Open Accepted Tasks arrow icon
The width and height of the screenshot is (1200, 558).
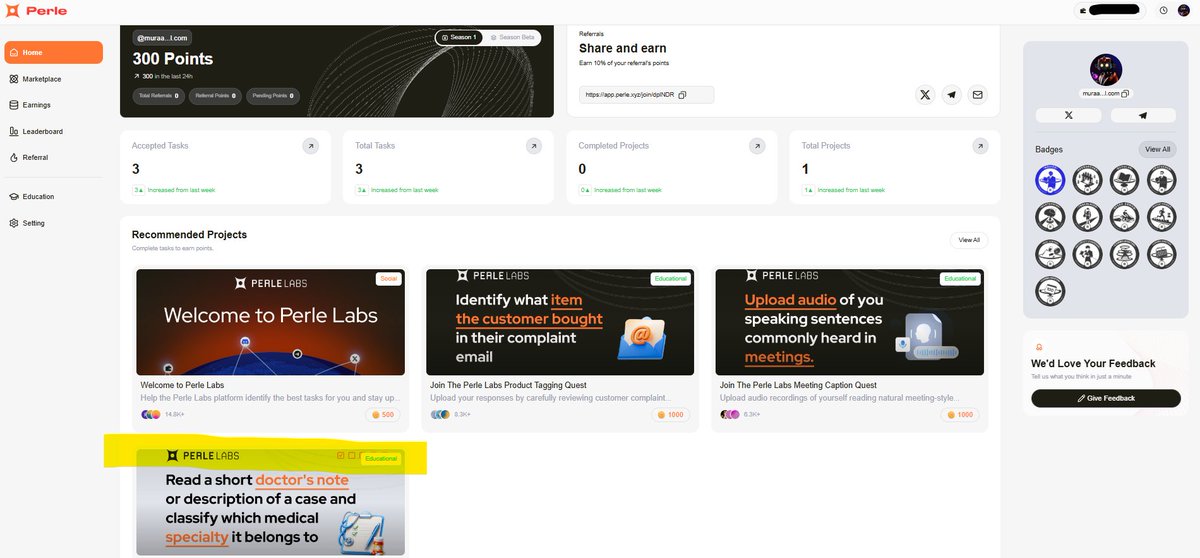[311, 146]
